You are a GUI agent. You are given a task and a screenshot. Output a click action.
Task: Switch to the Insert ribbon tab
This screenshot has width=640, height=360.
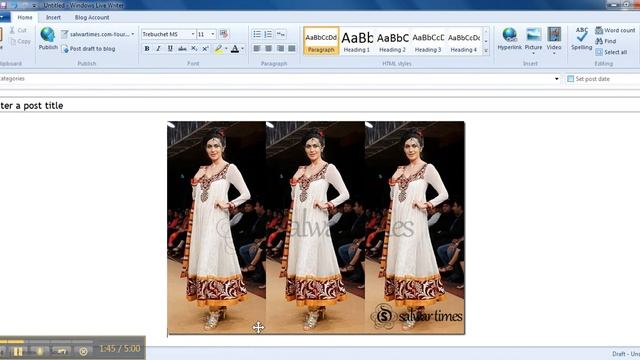53,18
